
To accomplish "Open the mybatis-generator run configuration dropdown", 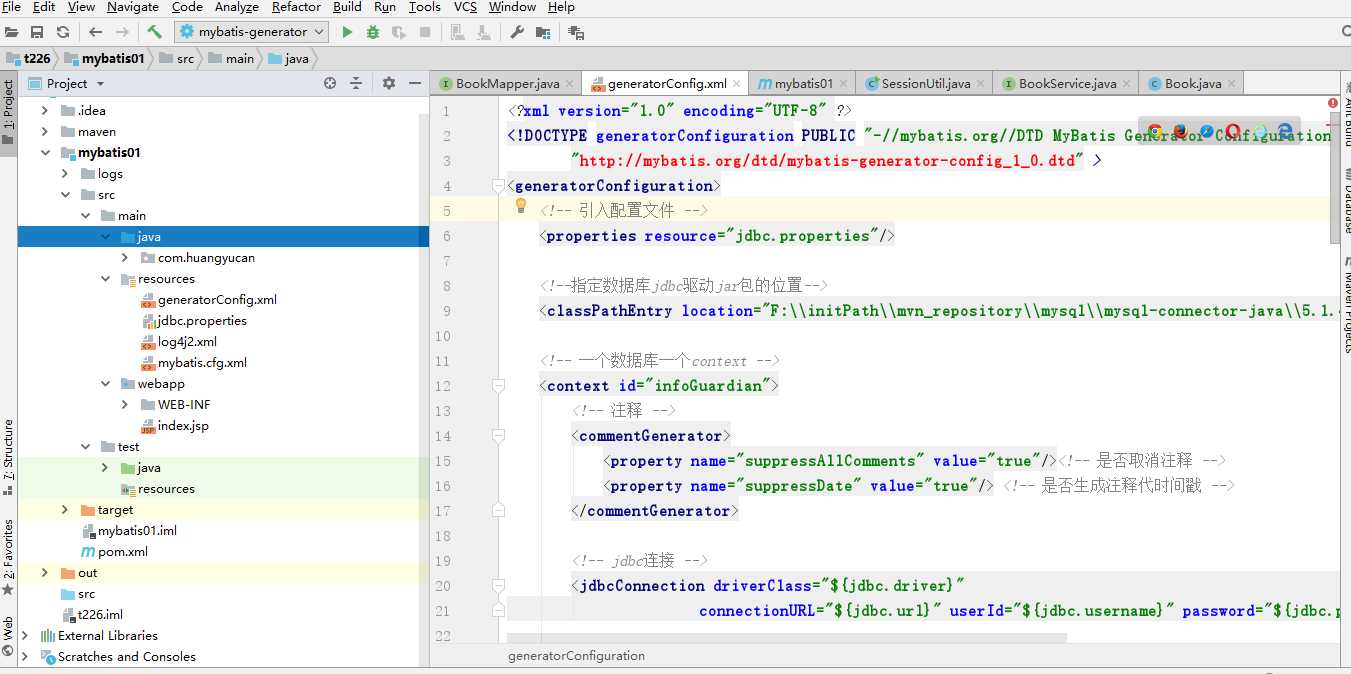I will tap(251, 32).
